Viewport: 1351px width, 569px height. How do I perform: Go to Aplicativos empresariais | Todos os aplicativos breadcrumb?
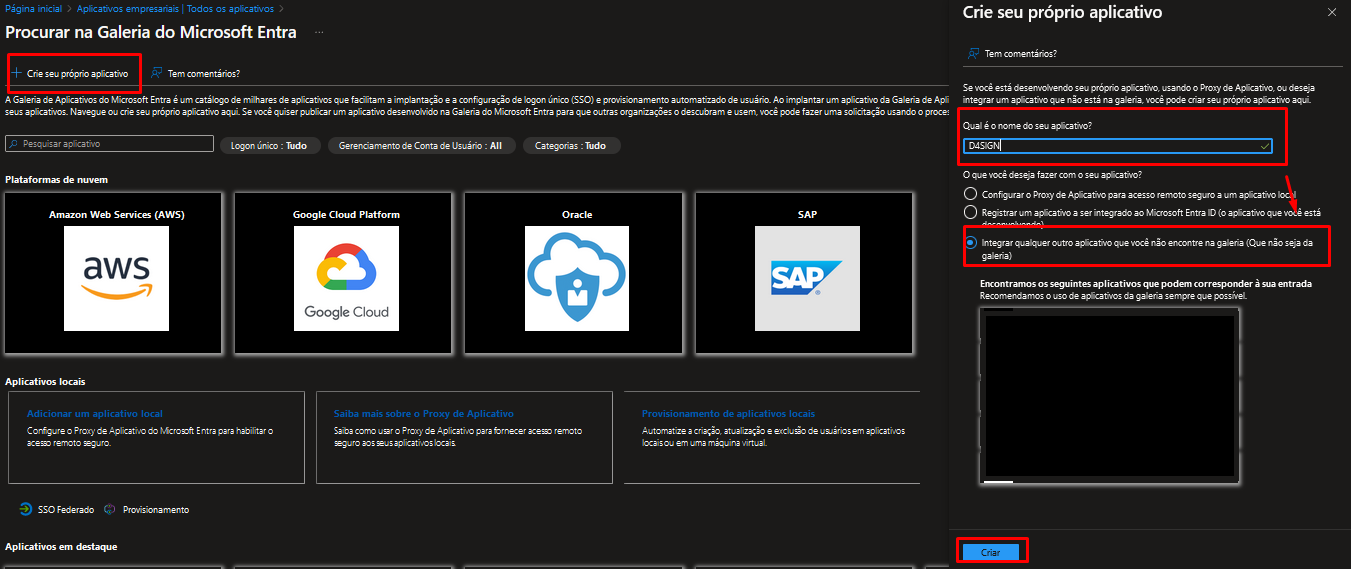point(175,8)
